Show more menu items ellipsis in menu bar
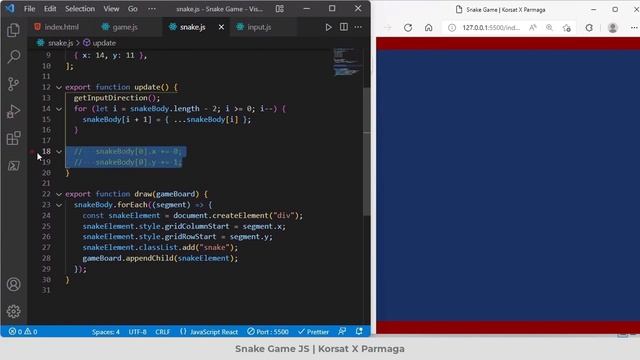 [152, 9]
